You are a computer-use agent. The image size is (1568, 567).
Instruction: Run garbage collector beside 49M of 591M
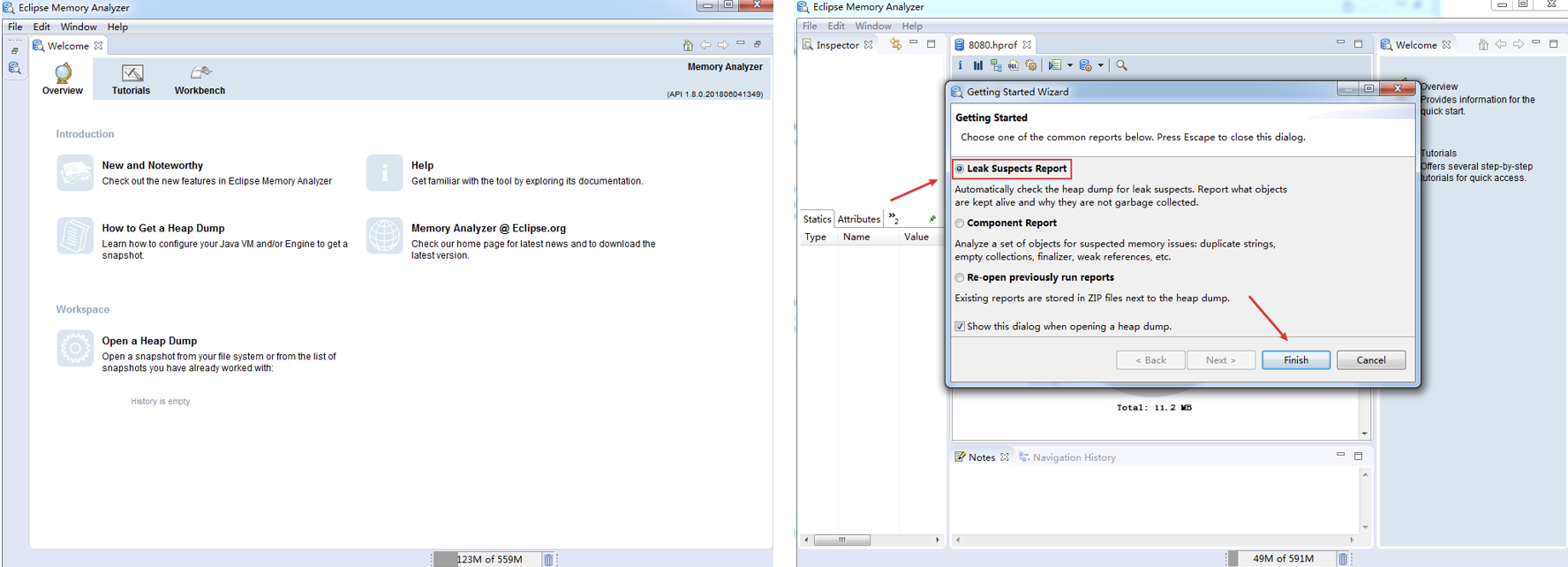pyautogui.click(x=1343, y=558)
